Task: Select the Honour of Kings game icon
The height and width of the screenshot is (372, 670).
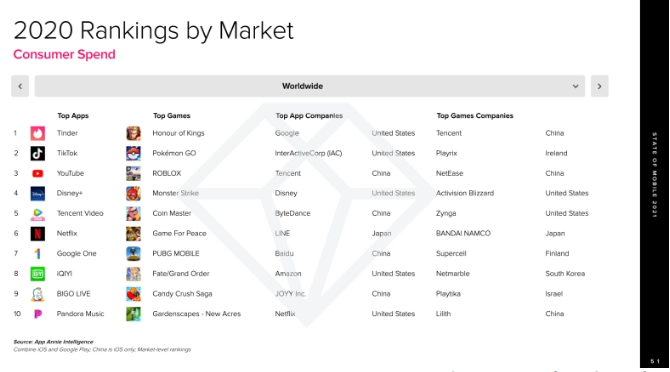Action: pyautogui.click(x=133, y=133)
